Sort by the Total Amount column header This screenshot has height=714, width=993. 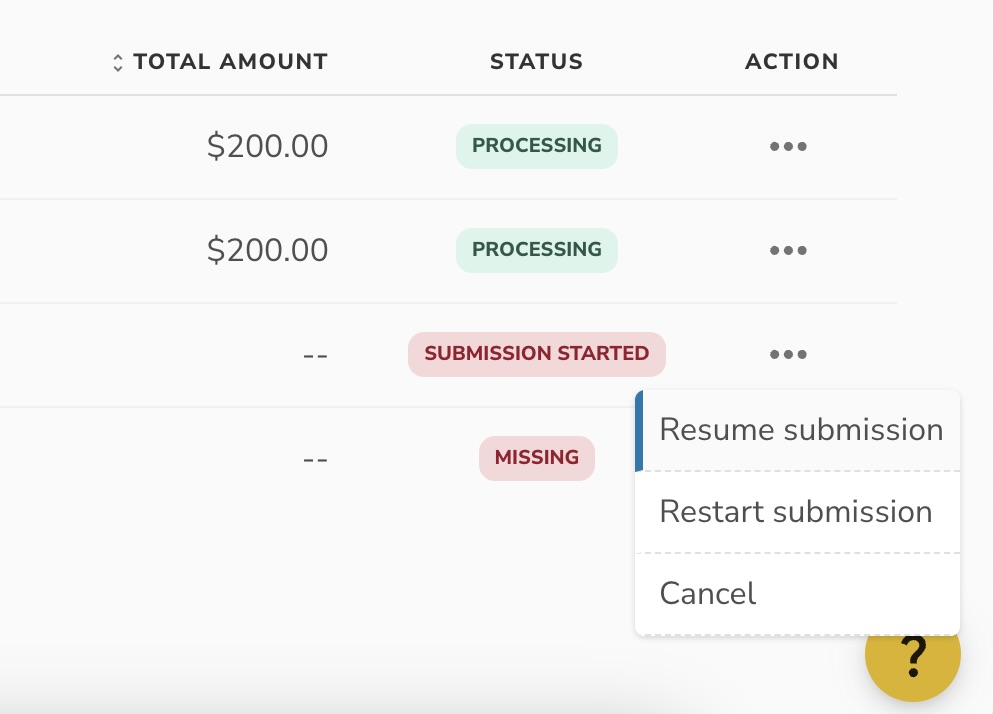click(230, 62)
